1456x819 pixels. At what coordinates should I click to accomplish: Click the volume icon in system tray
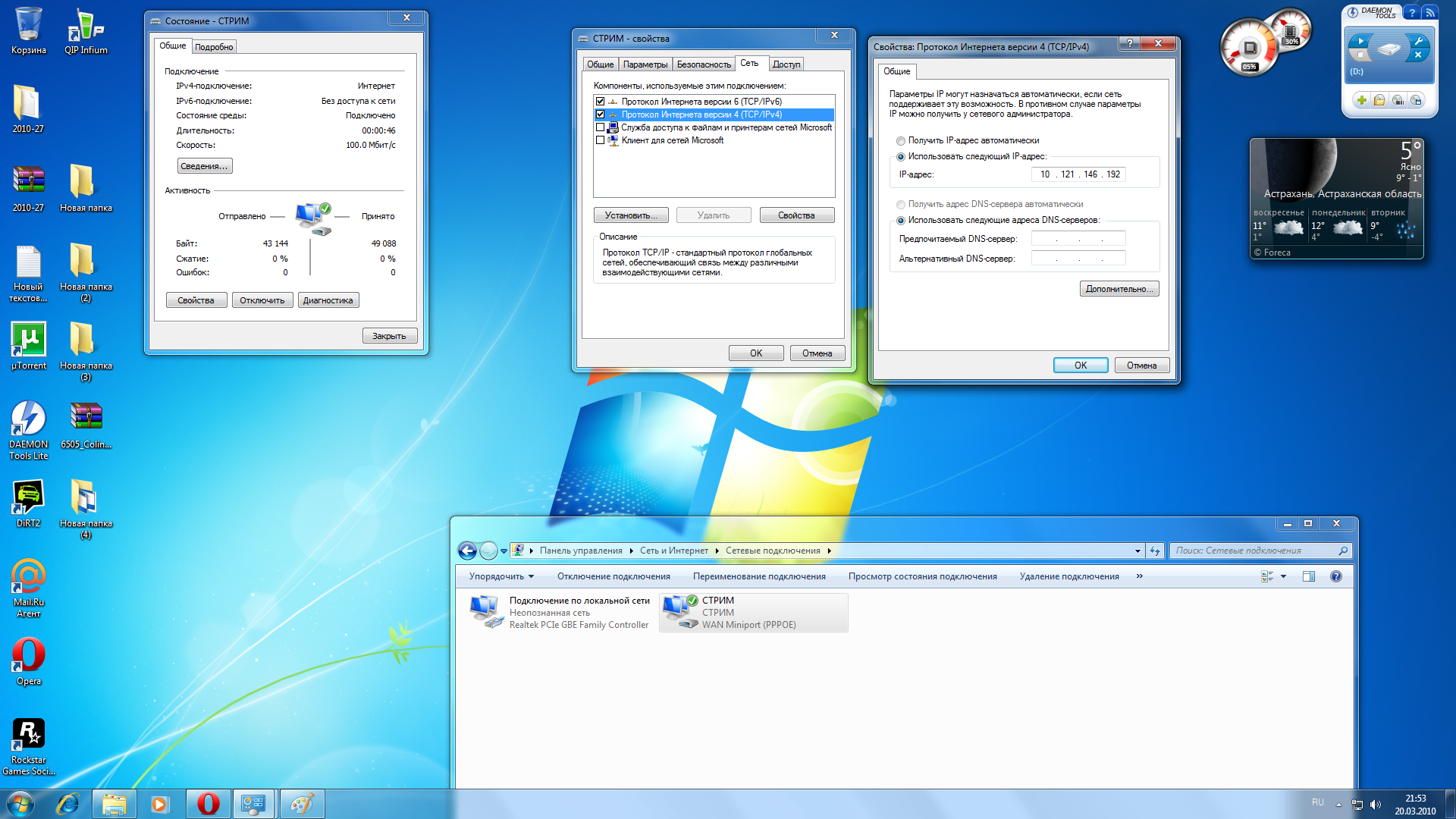(x=1376, y=805)
